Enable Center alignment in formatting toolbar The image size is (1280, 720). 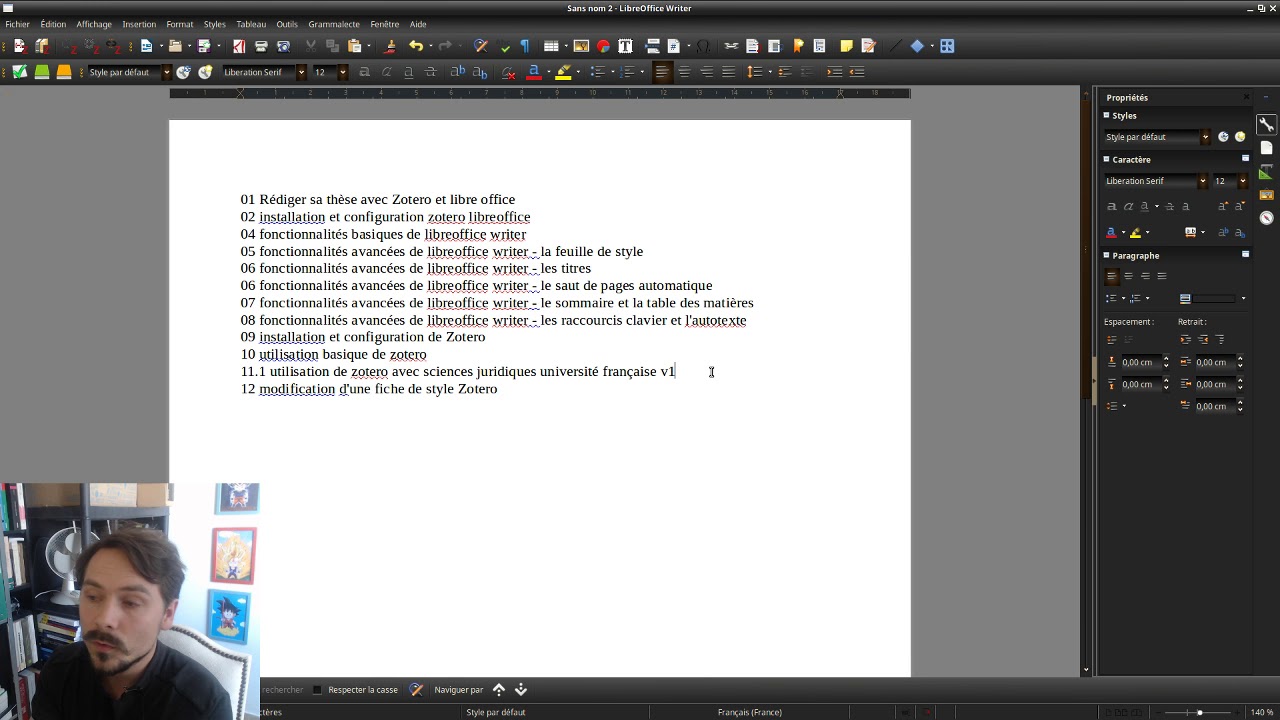pyautogui.click(x=684, y=72)
